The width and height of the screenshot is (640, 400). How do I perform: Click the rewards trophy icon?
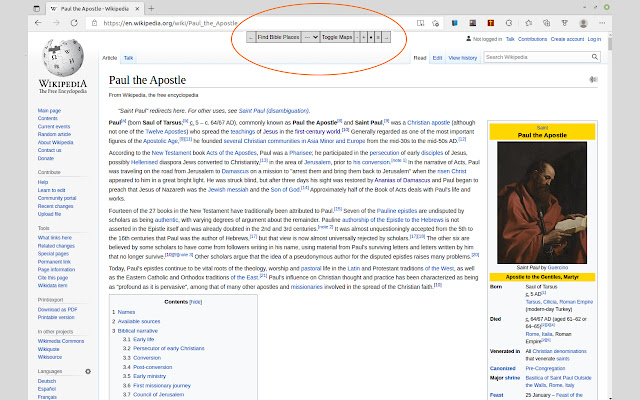click(565, 23)
